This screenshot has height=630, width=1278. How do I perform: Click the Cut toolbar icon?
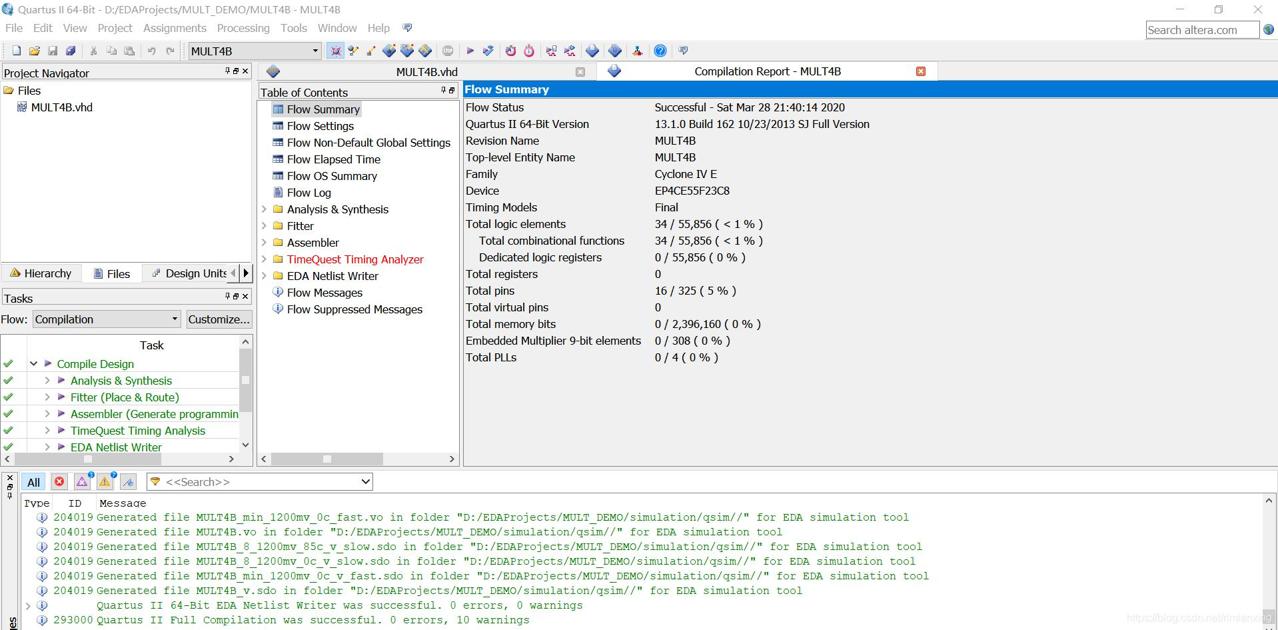[x=93, y=51]
